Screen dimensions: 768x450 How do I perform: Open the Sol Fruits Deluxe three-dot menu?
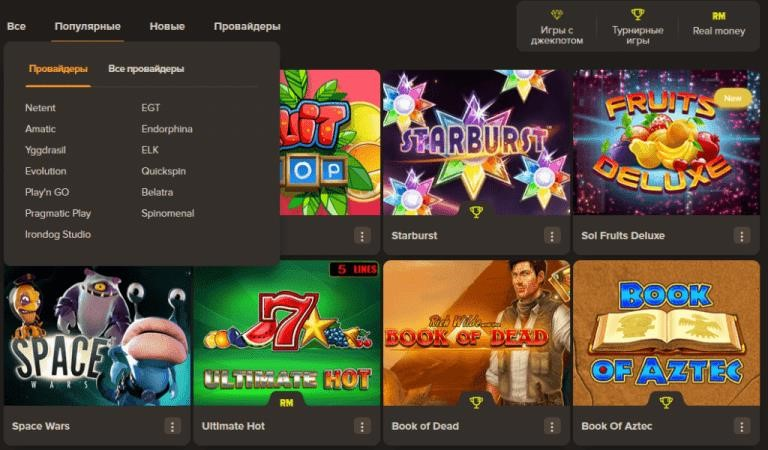tap(742, 236)
